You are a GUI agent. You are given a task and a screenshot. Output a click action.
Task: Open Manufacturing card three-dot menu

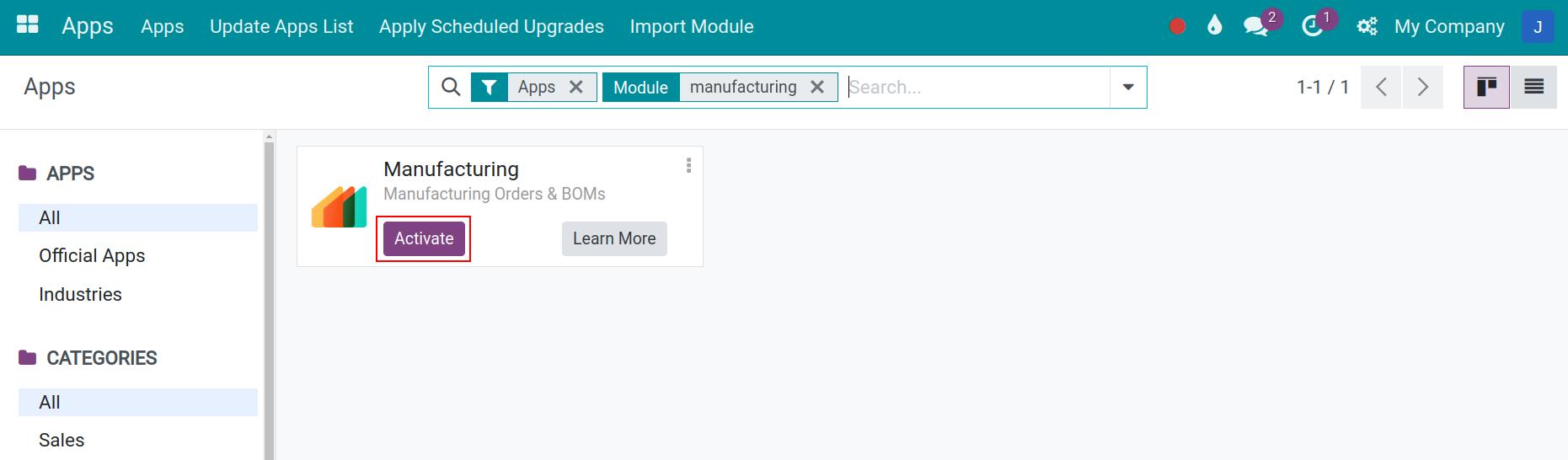[x=688, y=166]
